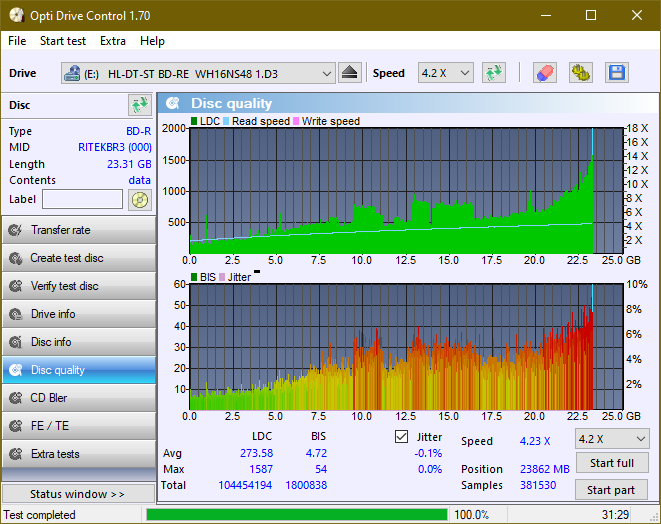Click the Write speed pink legend swatch
Viewport: 661px width, 524px height.
pos(296,121)
